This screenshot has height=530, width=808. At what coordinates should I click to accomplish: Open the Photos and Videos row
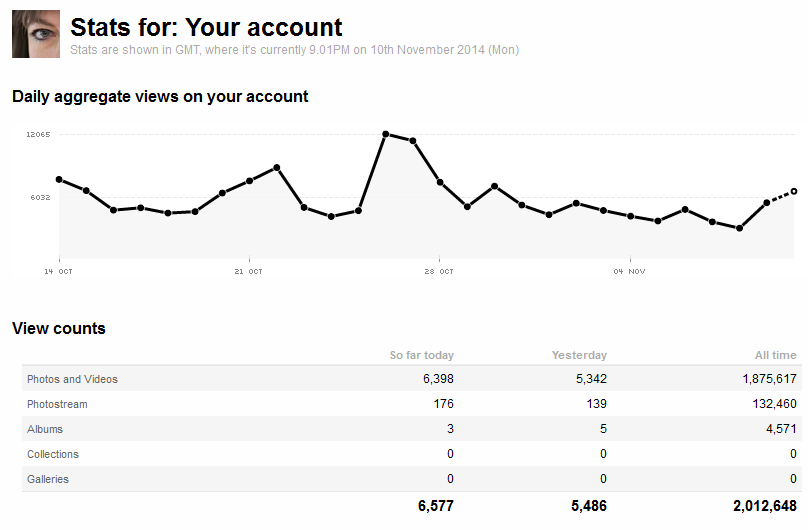412,379
